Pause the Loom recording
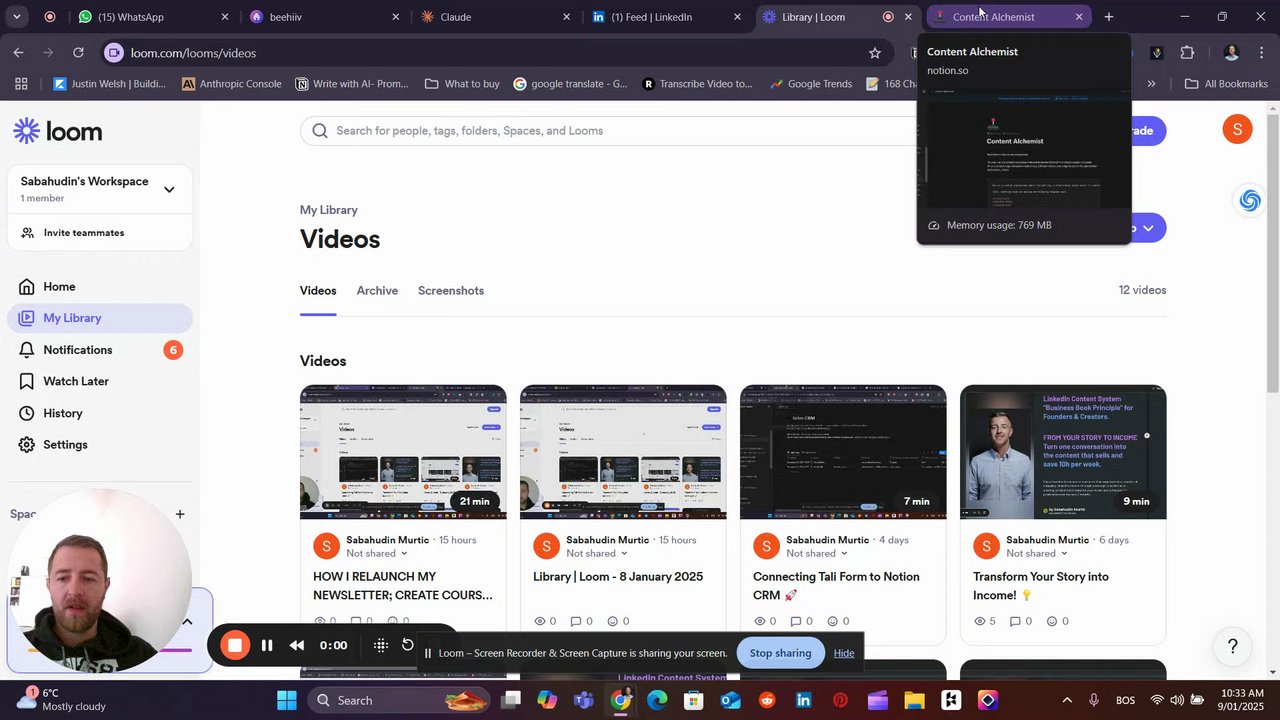 pyautogui.click(x=267, y=645)
